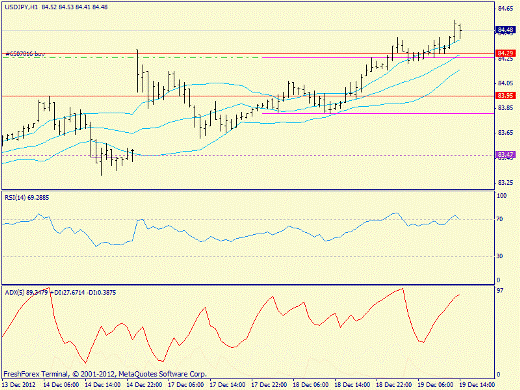This screenshot has height=390, width=520.
Task: Click the 100 level on RSI scale
Action: point(502,196)
